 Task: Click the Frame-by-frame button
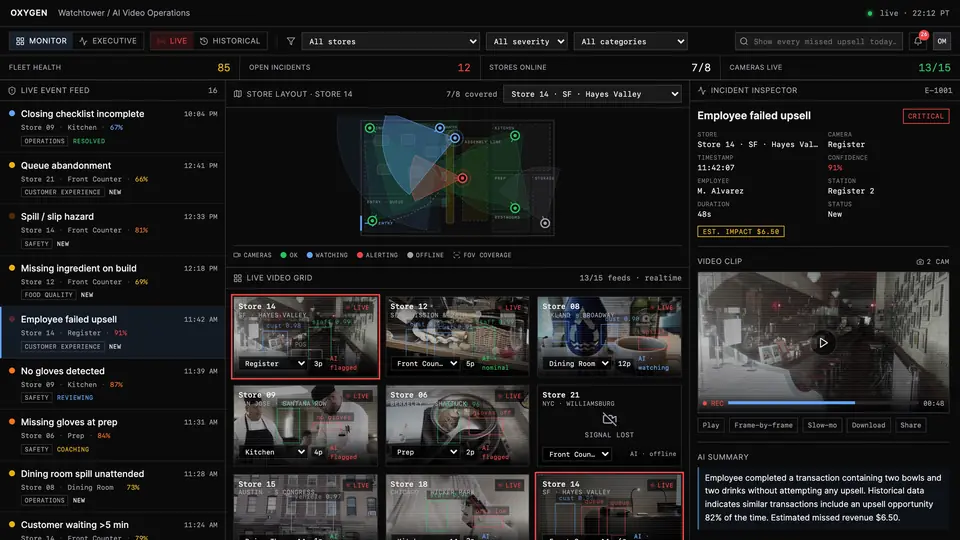point(763,426)
